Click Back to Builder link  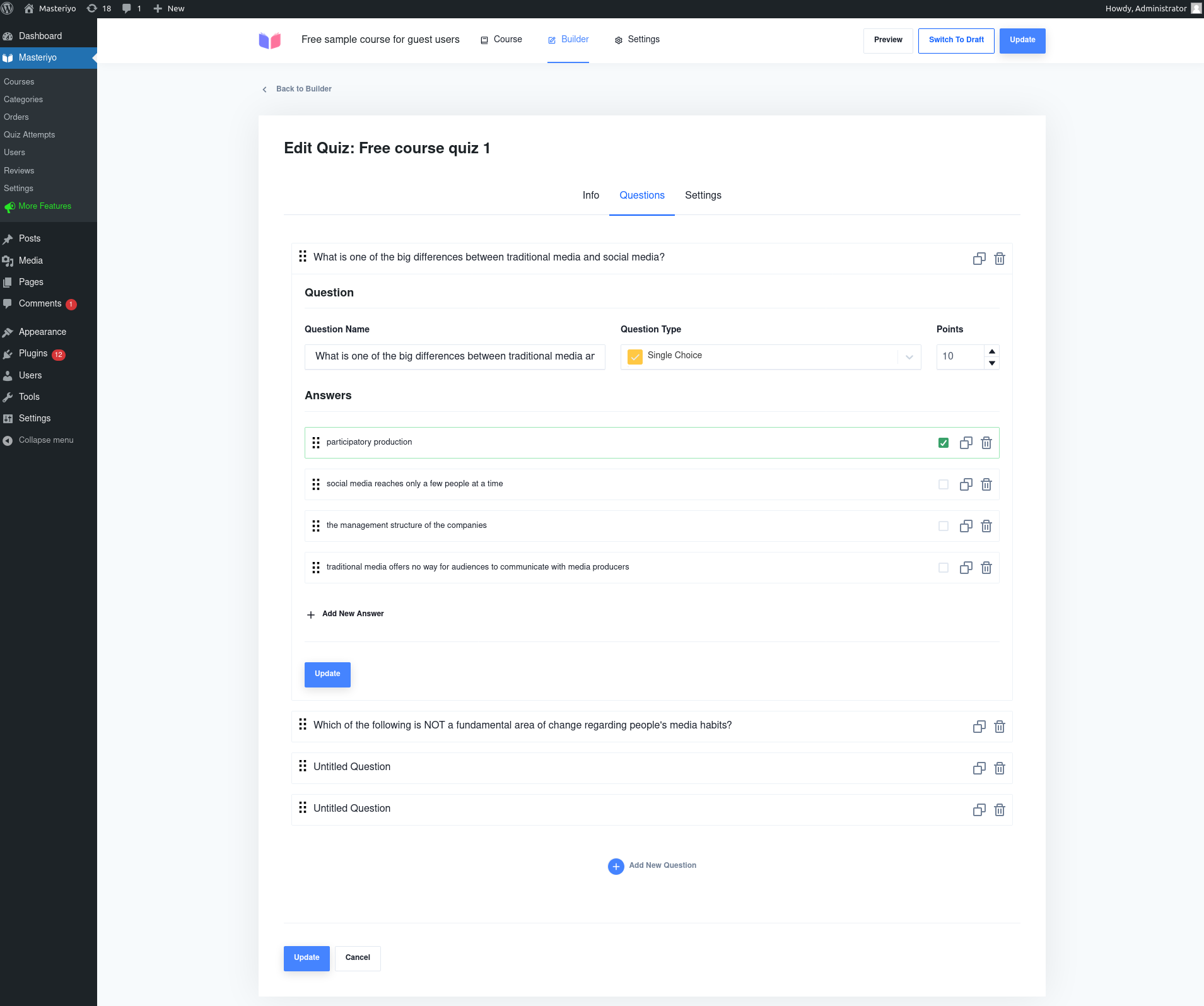(x=297, y=89)
